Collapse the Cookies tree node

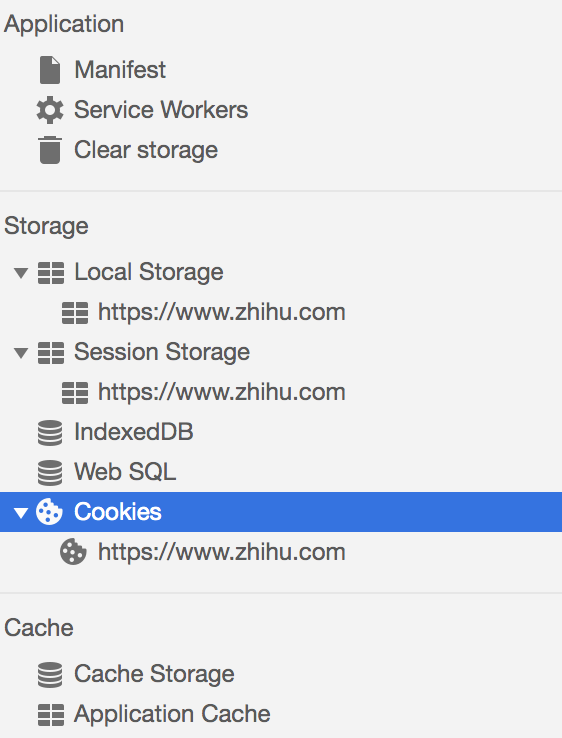(x=21, y=513)
